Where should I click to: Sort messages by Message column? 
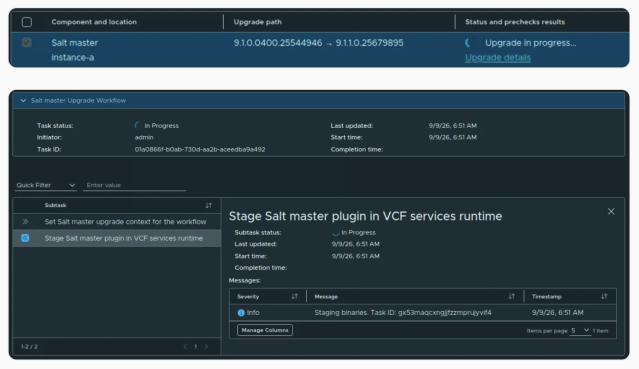(511, 296)
